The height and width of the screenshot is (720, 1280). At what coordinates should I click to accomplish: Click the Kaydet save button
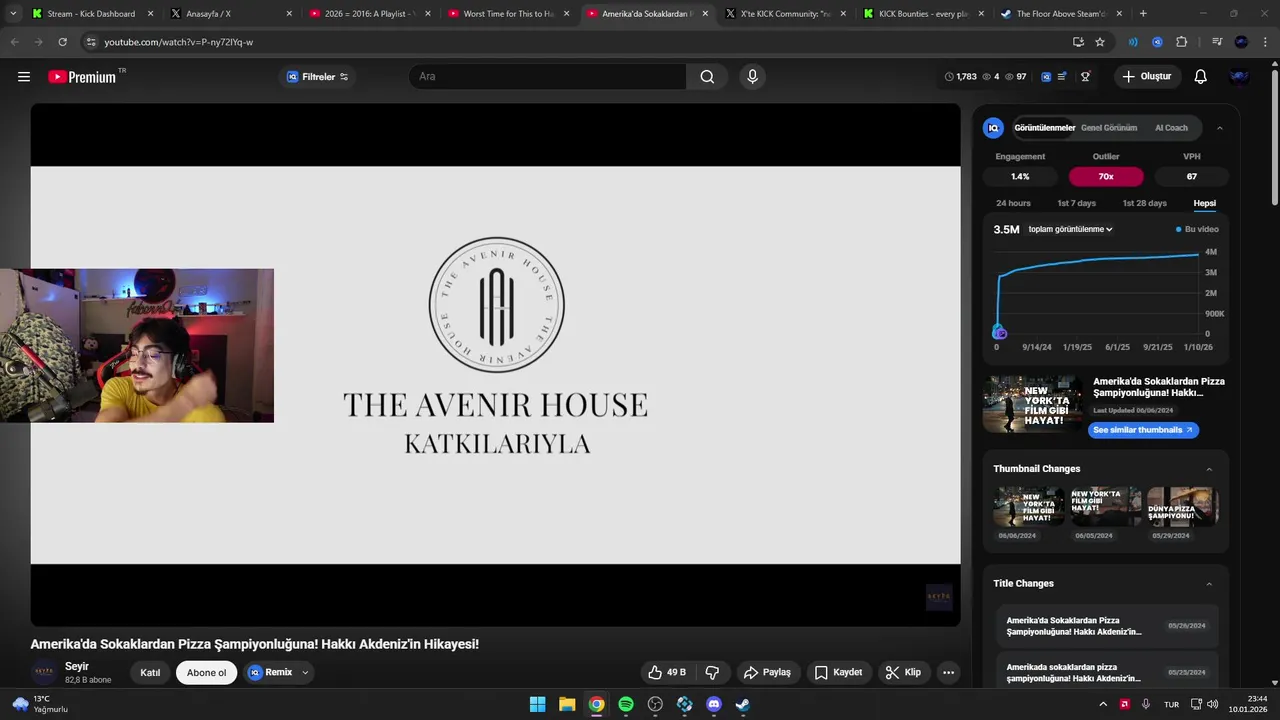coord(838,672)
